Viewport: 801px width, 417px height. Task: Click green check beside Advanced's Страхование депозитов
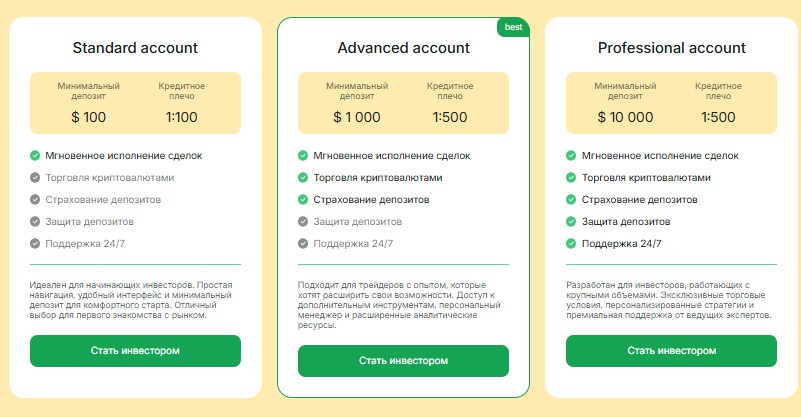point(303,199)
